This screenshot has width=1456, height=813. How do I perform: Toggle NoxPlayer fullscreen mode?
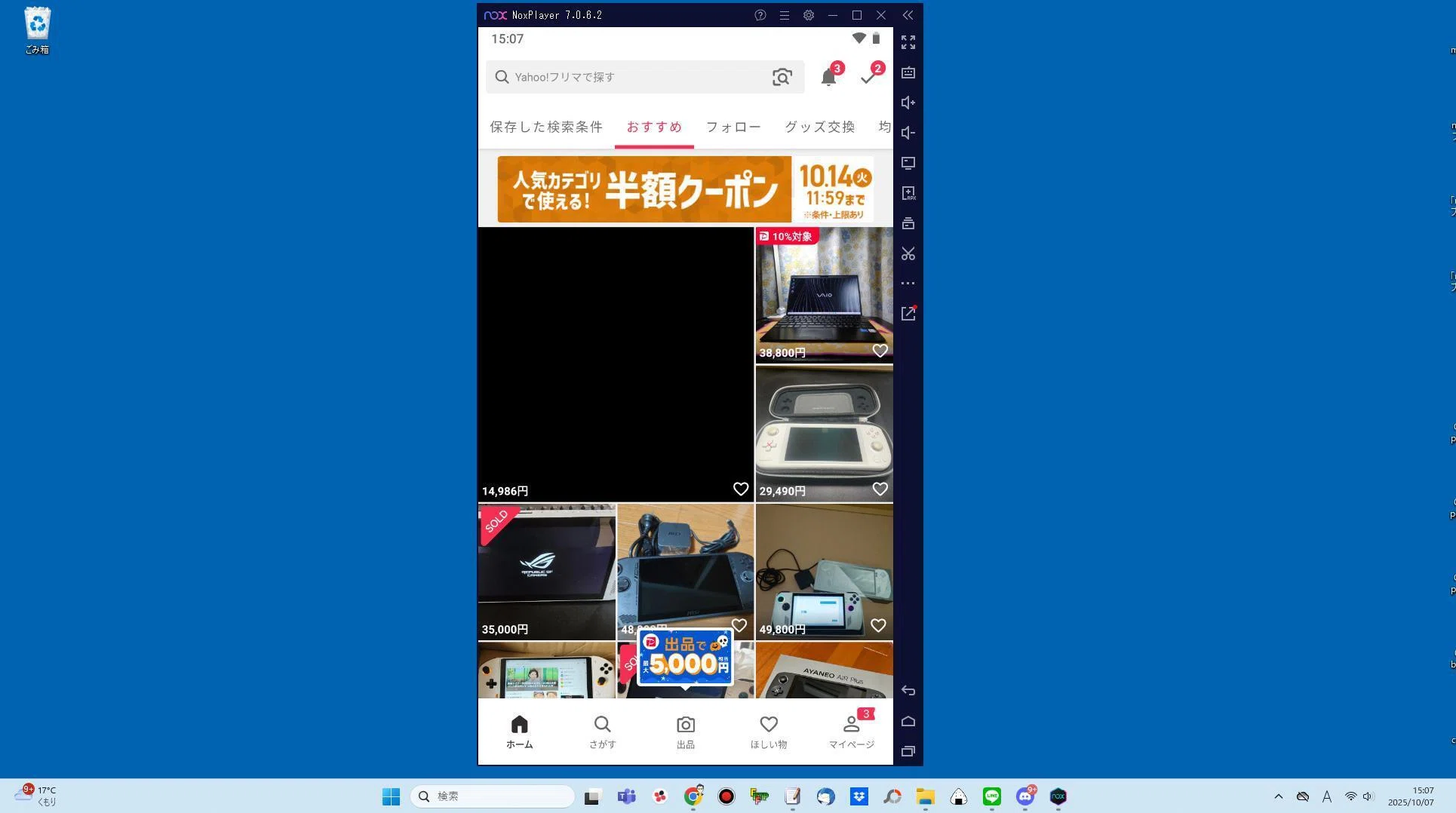click(908, 42)
